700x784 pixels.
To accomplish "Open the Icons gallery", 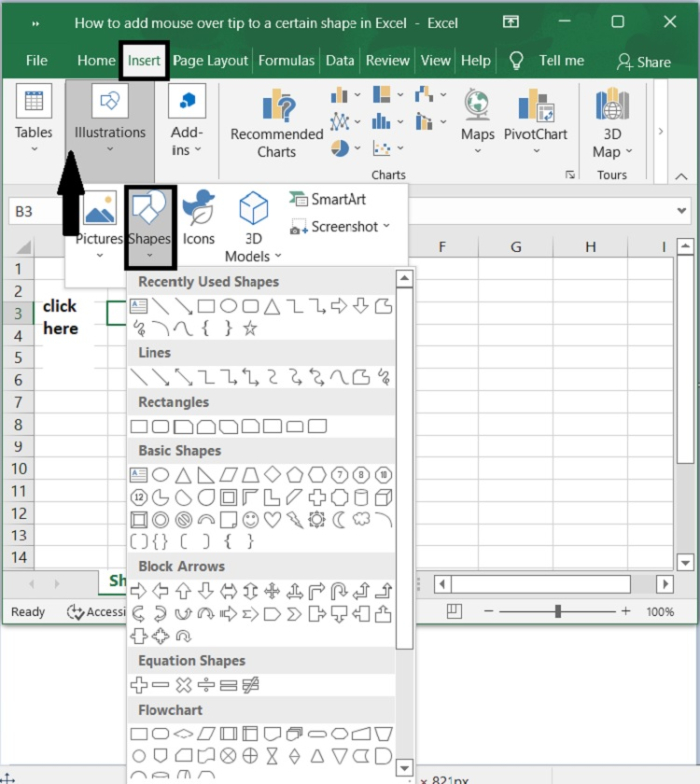I will point(198,218).
